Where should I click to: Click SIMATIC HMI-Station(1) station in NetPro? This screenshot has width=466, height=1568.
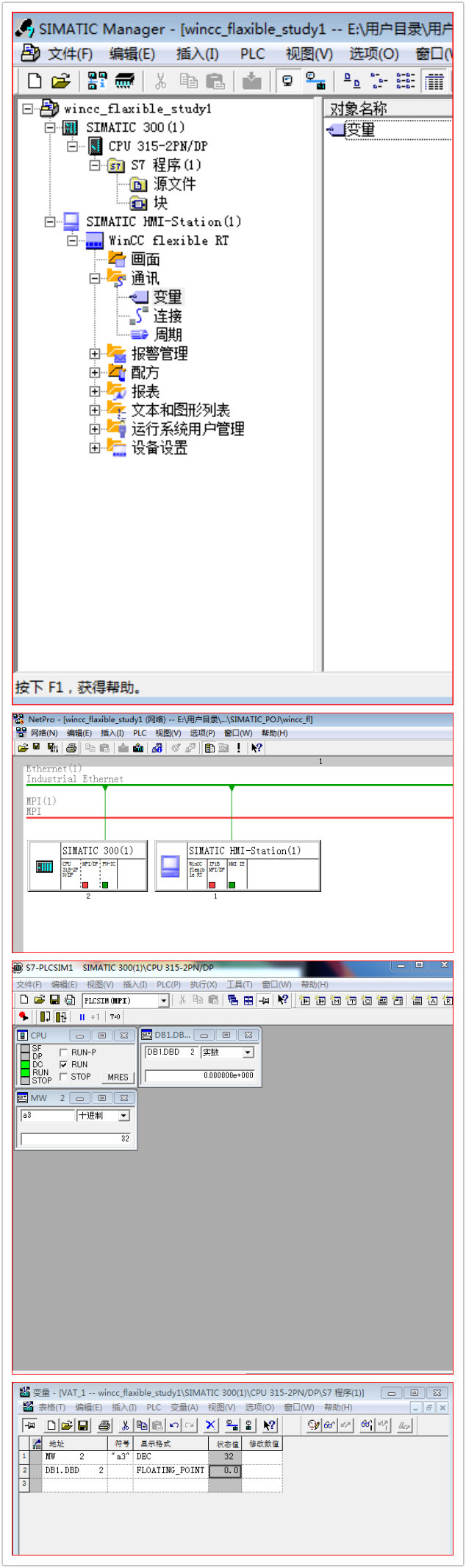point(238,866)
